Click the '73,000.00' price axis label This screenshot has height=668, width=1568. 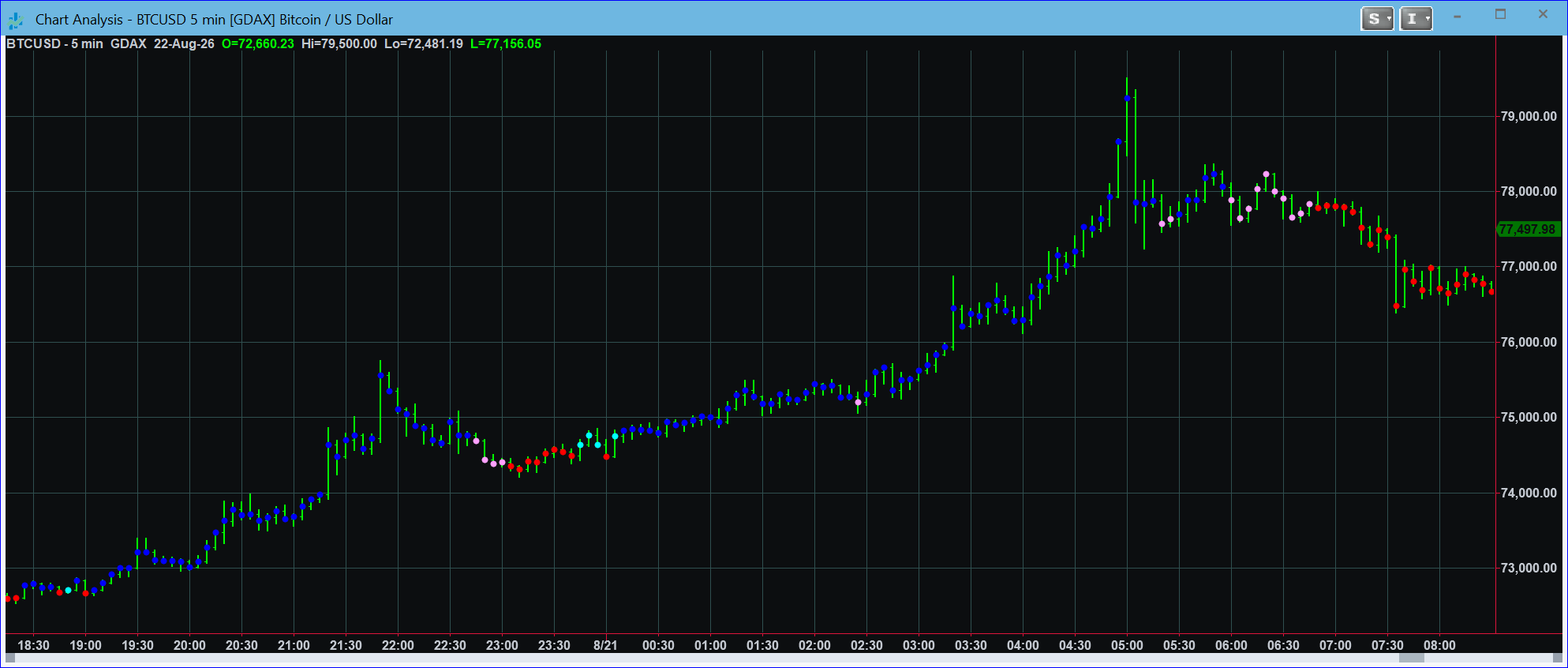1529,569
